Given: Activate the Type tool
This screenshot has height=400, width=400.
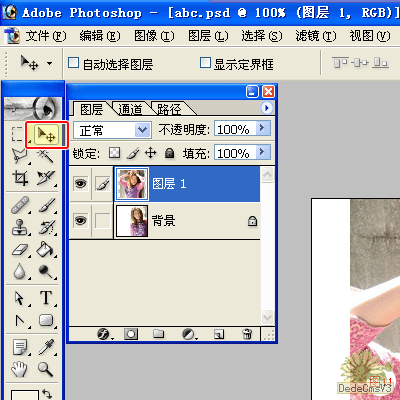Looking at the screenshot, I should [46, 297].
